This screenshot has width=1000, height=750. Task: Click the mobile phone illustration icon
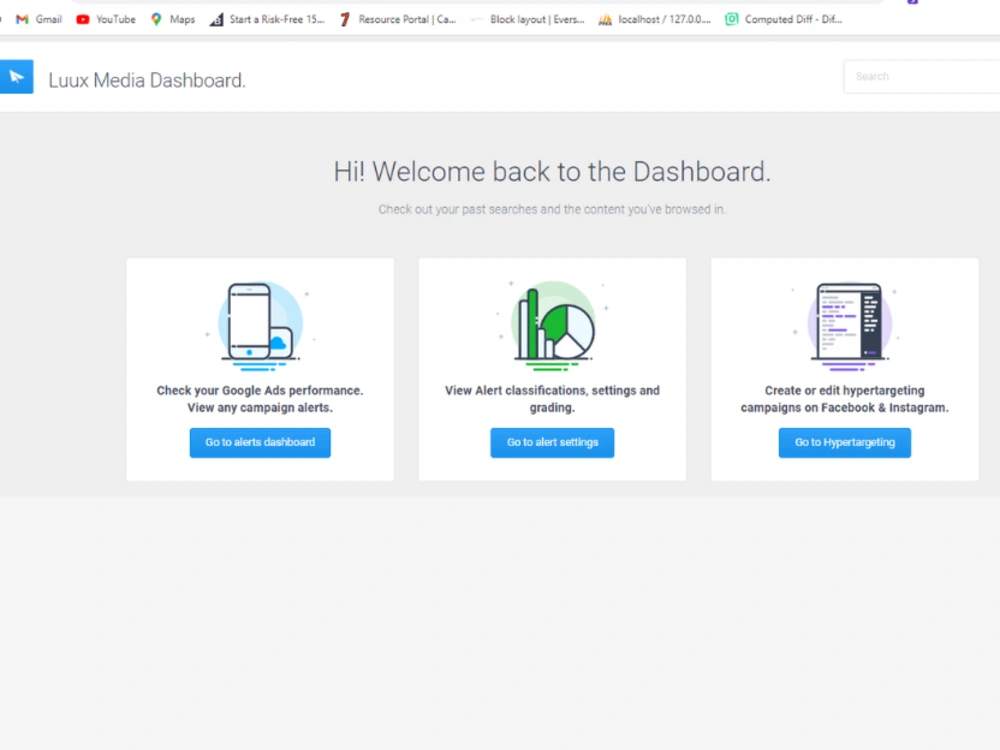click(x=260, y=326)
